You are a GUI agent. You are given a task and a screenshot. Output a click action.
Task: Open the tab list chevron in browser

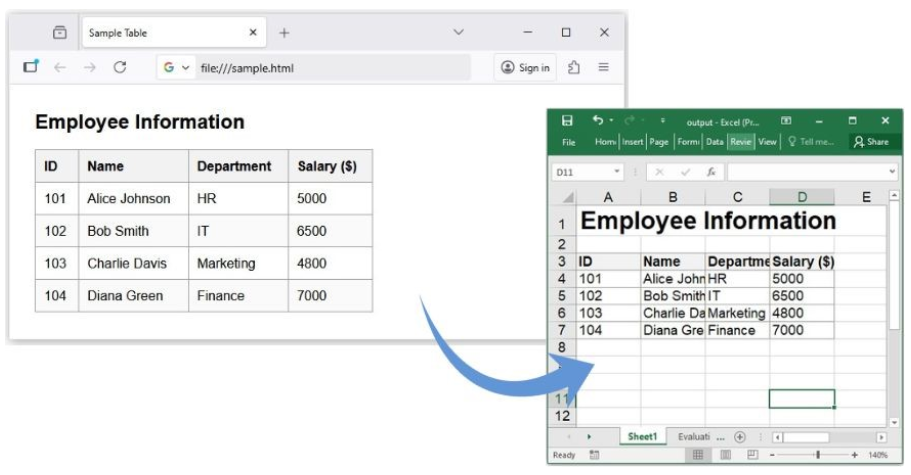point(458,32)
